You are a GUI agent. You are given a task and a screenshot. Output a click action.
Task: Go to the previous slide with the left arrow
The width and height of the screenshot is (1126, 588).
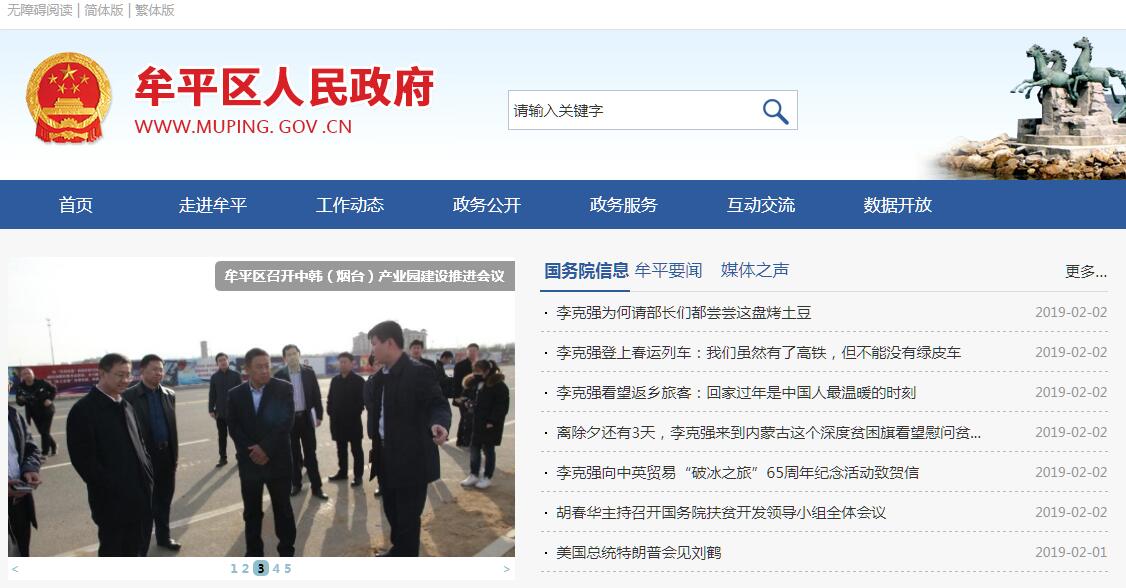click(15, 569)
